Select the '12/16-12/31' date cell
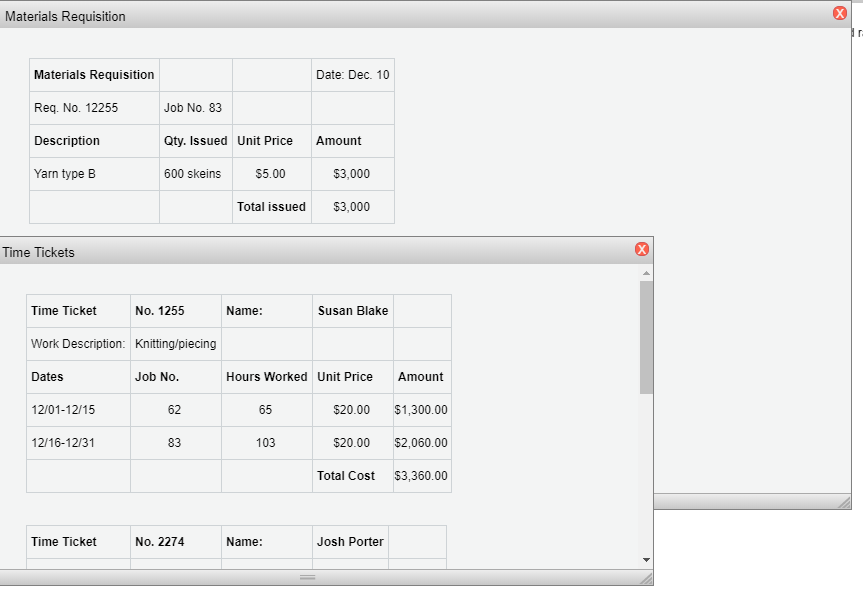Image resolution: width=863 pixels, height=615 pixels. [78, 443]
